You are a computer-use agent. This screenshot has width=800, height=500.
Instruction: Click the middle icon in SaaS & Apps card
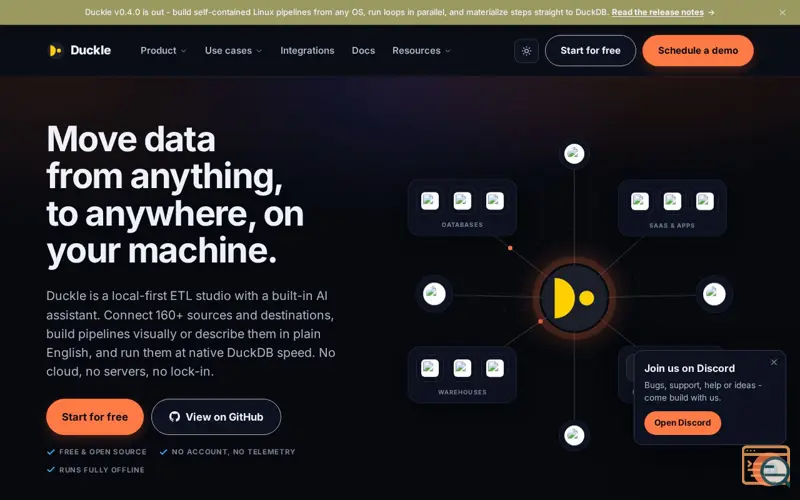(672, 202)
